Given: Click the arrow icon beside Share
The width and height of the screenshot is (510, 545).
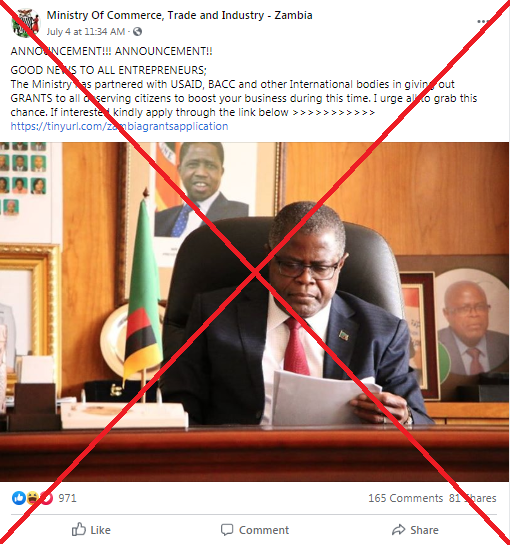Looking at the screenshot, I should 398,529.
